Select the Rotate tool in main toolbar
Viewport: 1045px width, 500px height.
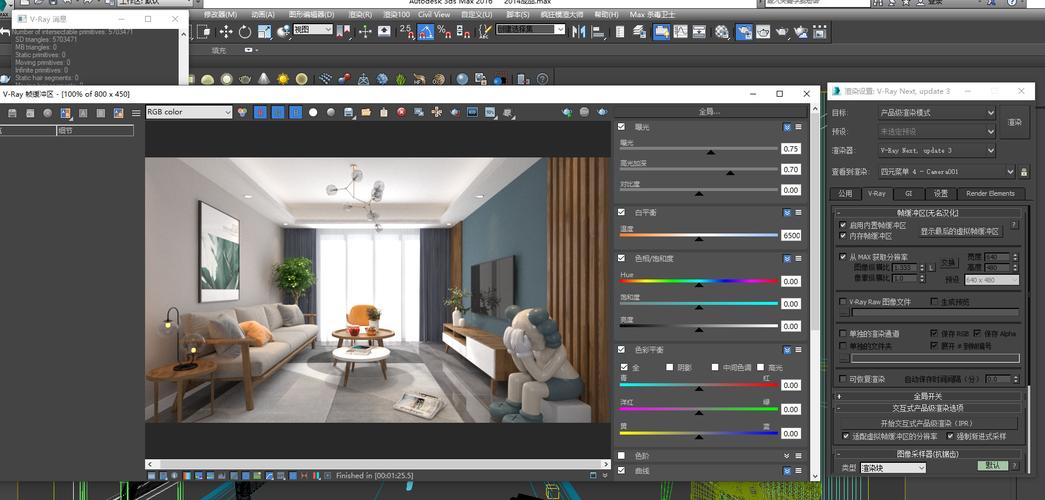[245, 32]
